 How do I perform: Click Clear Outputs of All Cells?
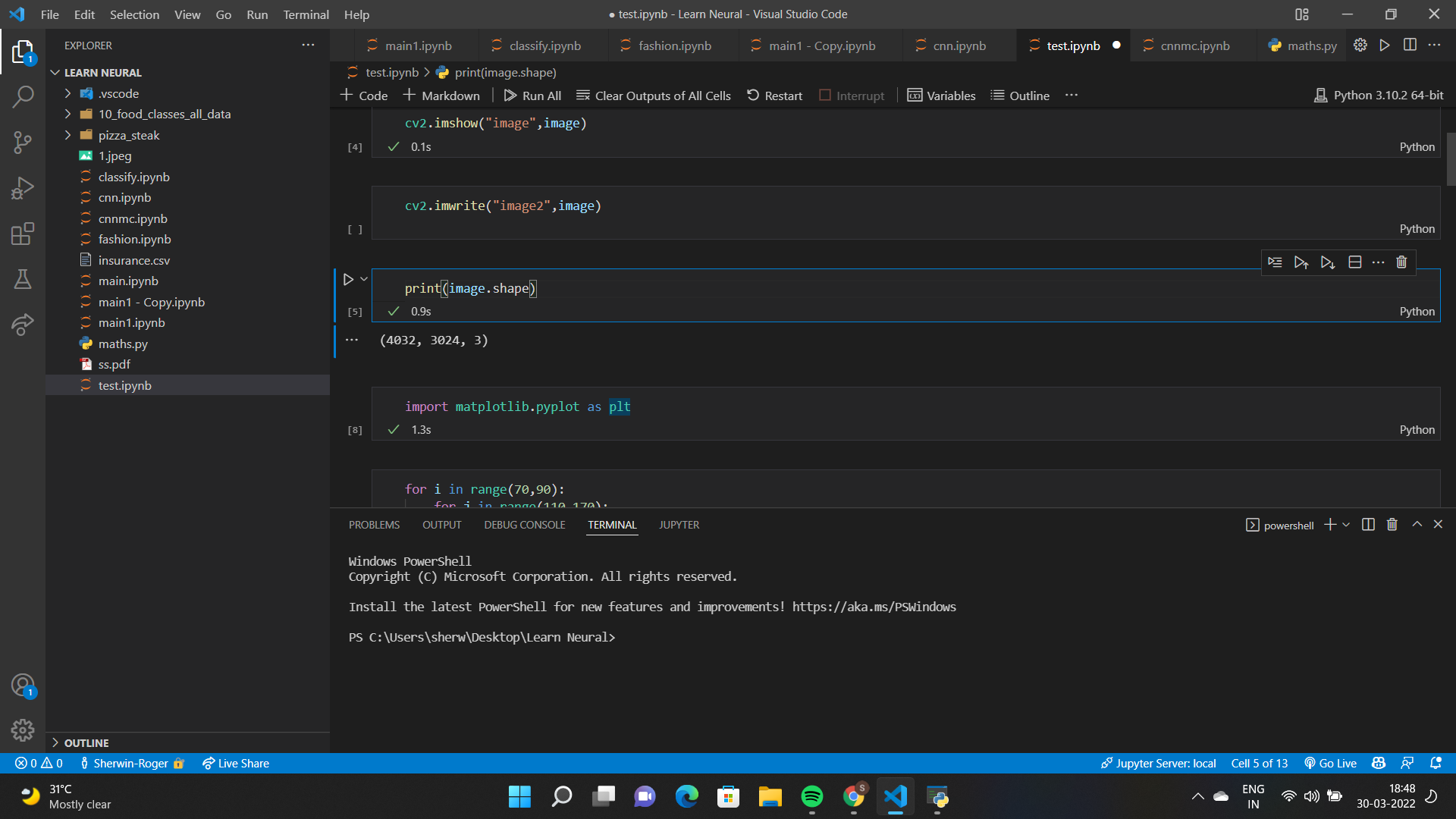pos(654,96)
